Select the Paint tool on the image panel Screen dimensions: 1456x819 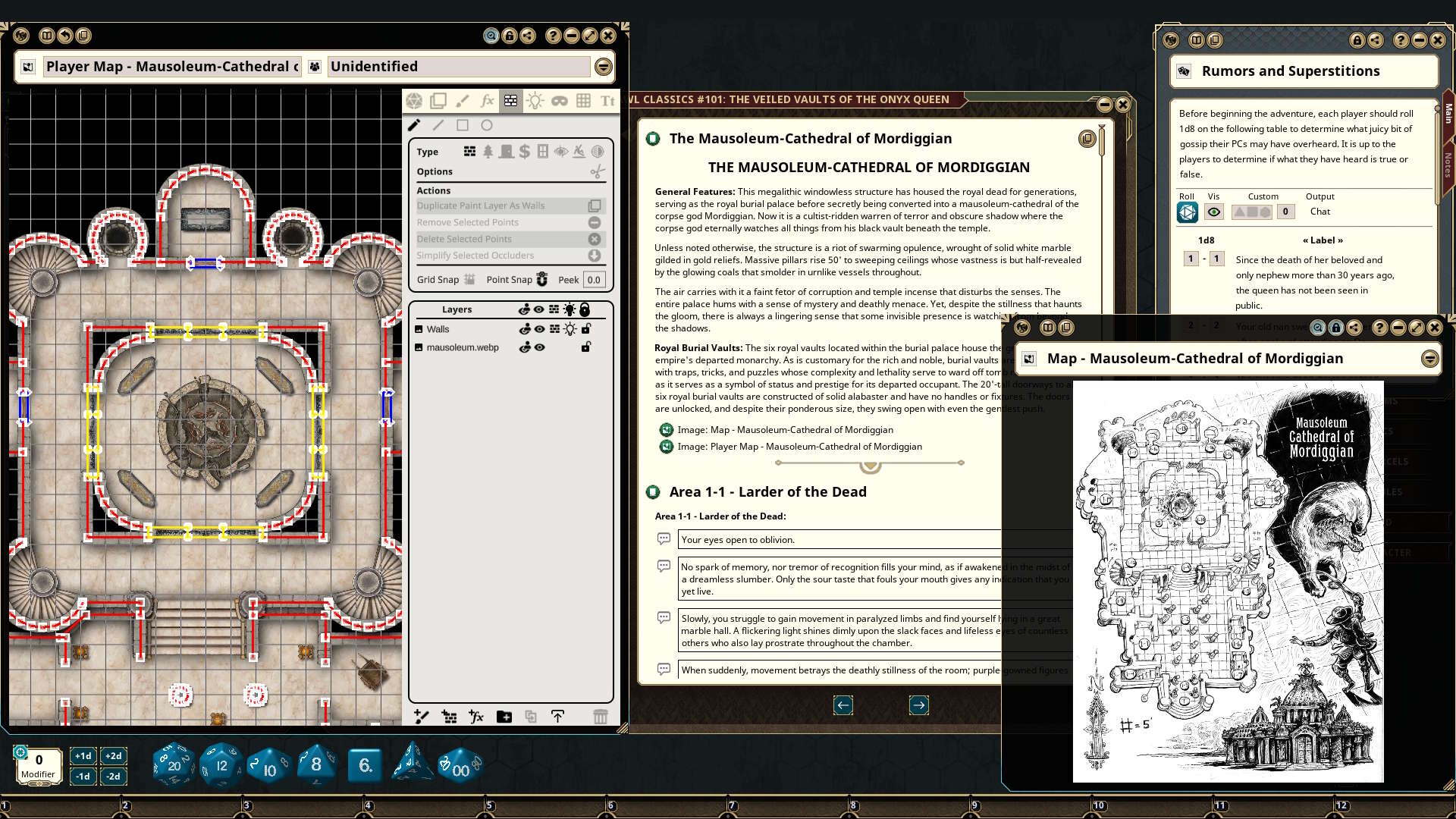click(463, 100)
